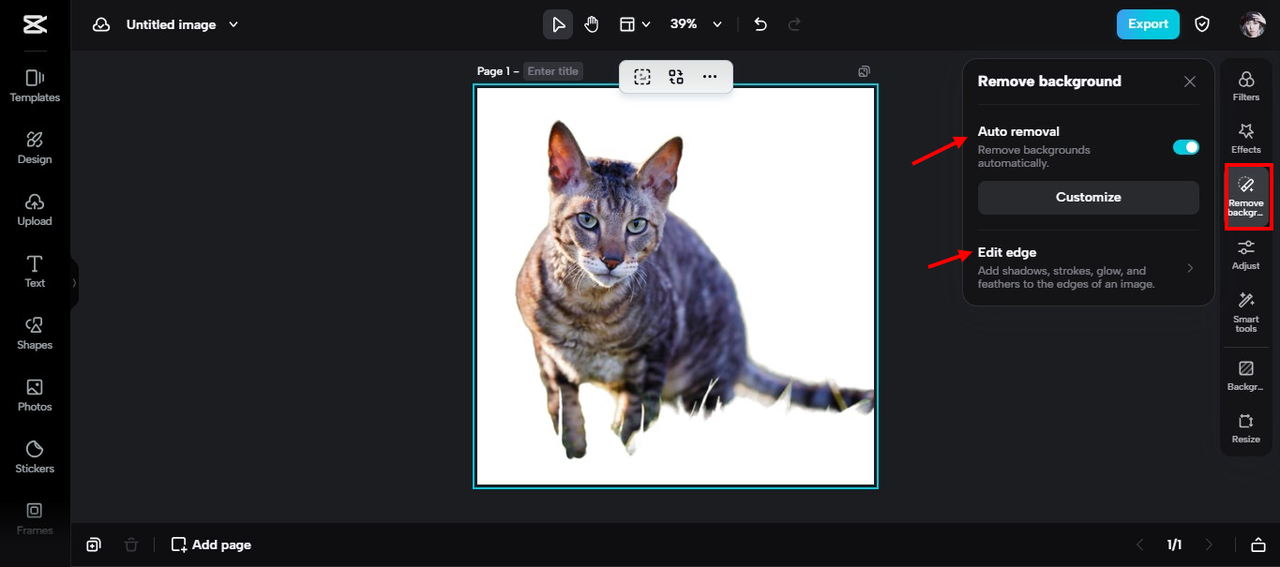Open the Background tool in right sidebar

pyautogui.click(x=1246, y=376)
